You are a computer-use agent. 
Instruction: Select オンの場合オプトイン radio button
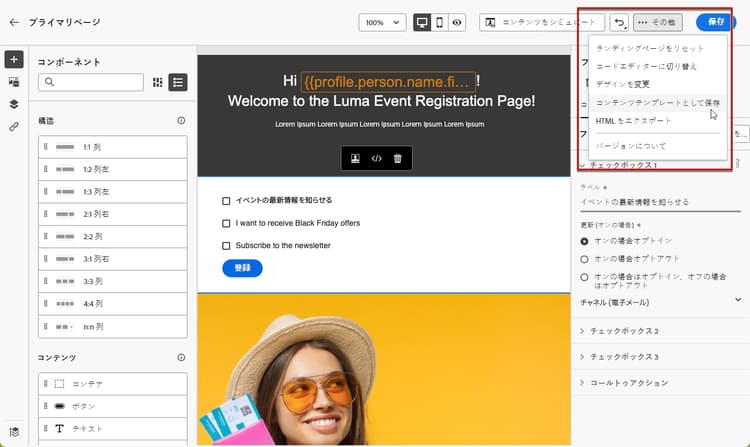584,241
